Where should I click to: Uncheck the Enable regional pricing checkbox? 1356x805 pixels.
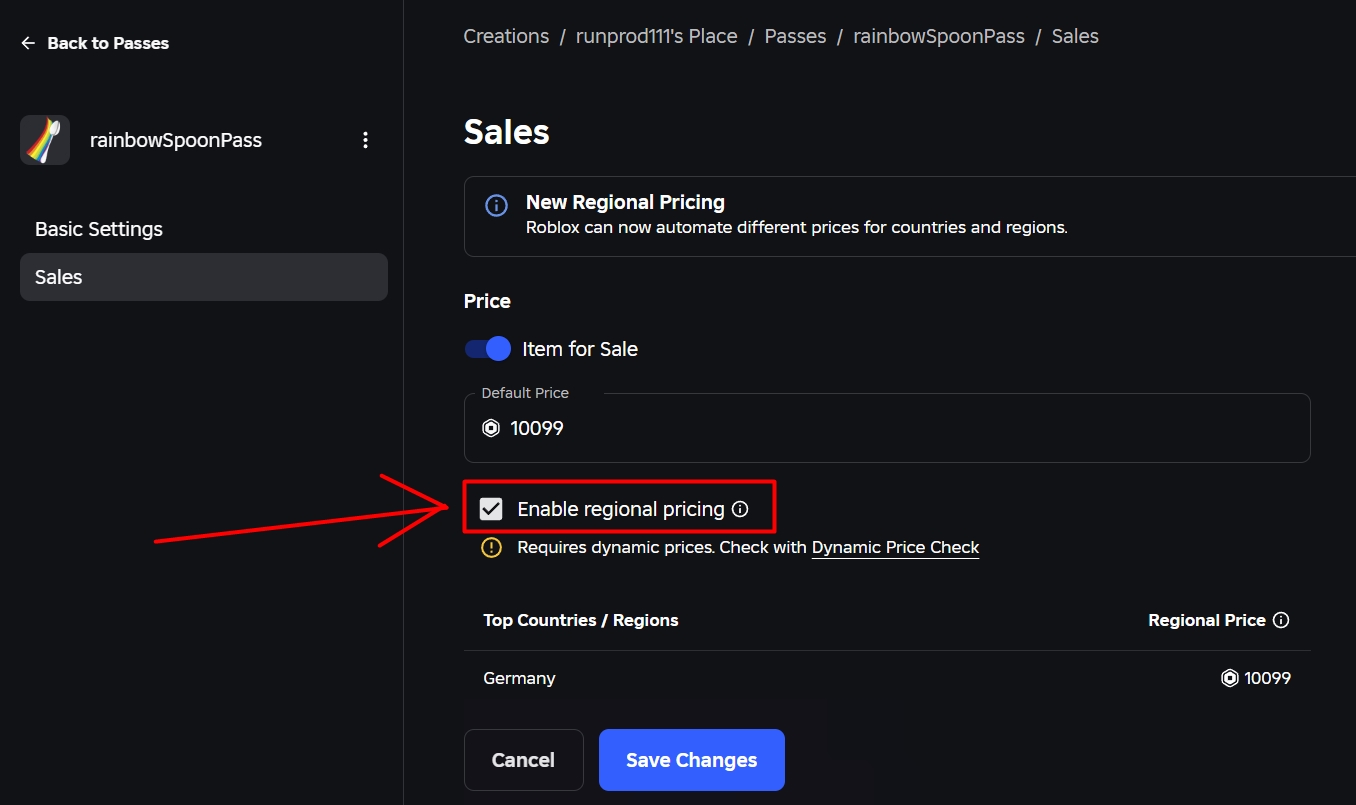click(x=491, y=509)
